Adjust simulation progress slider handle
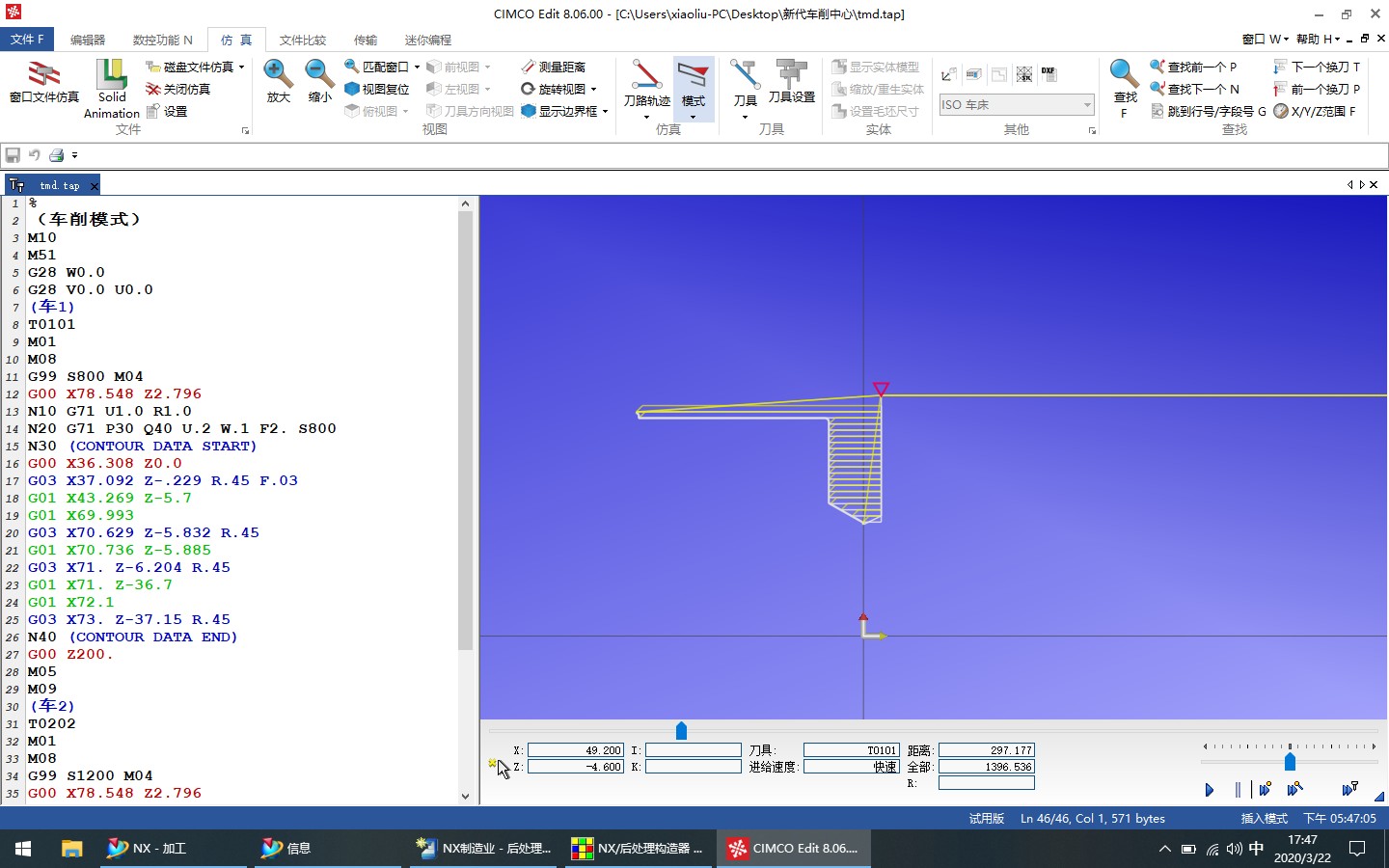 pyautogui.click(x=681, y=731)
